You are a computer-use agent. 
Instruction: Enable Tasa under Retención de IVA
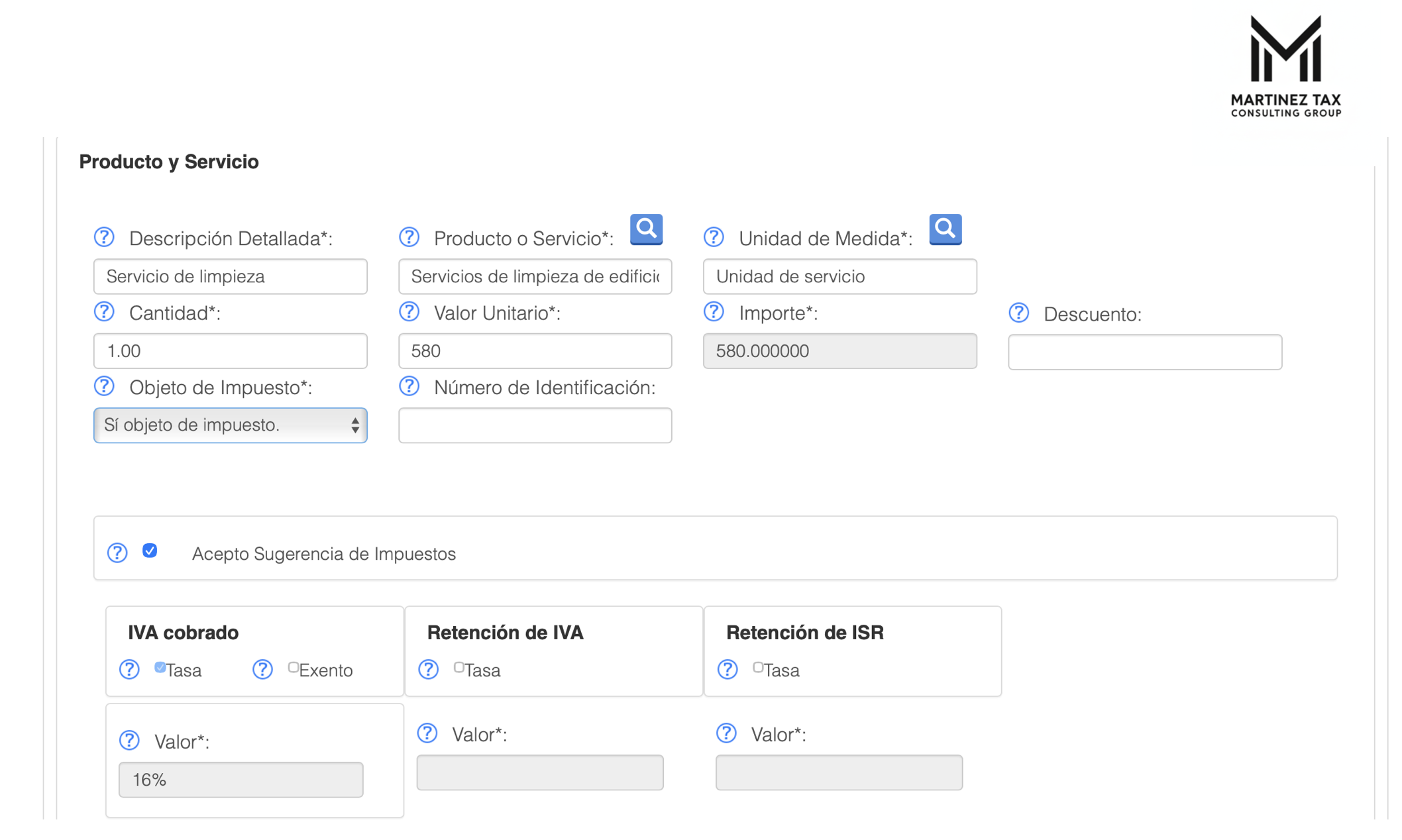458,667
